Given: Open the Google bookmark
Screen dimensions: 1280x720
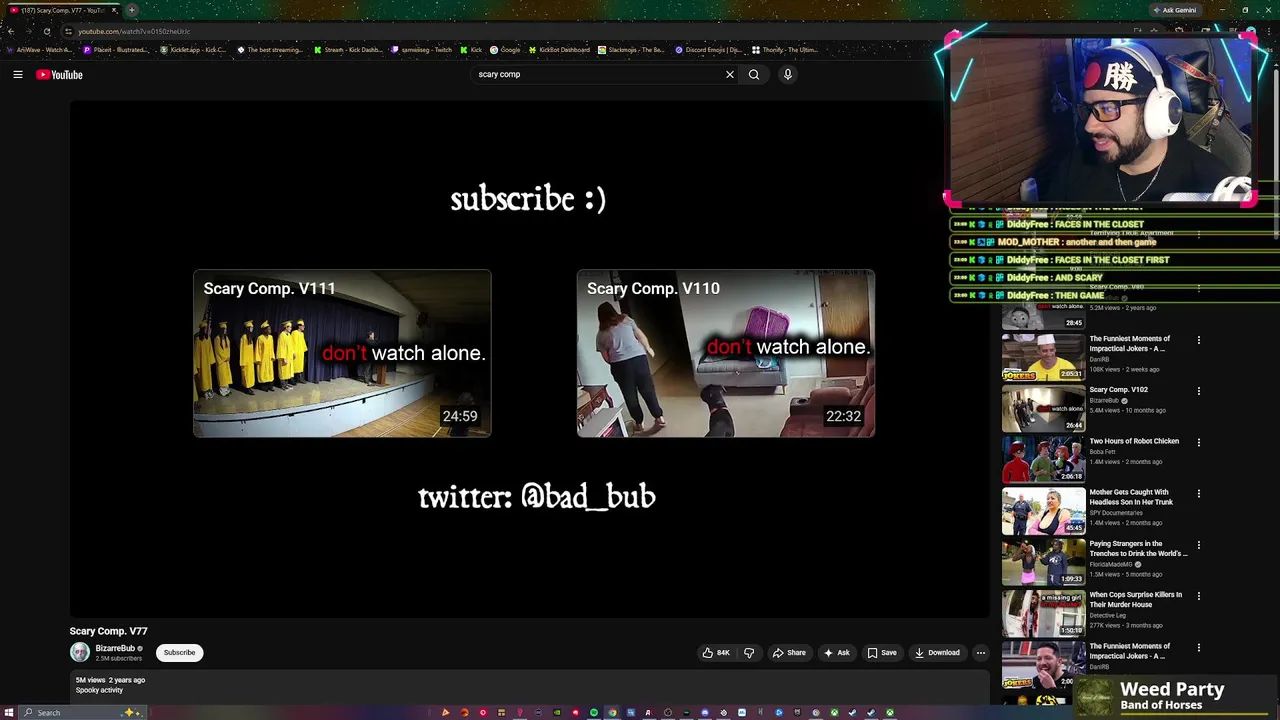Looking at the screenshot, I should tap(505, 50).
